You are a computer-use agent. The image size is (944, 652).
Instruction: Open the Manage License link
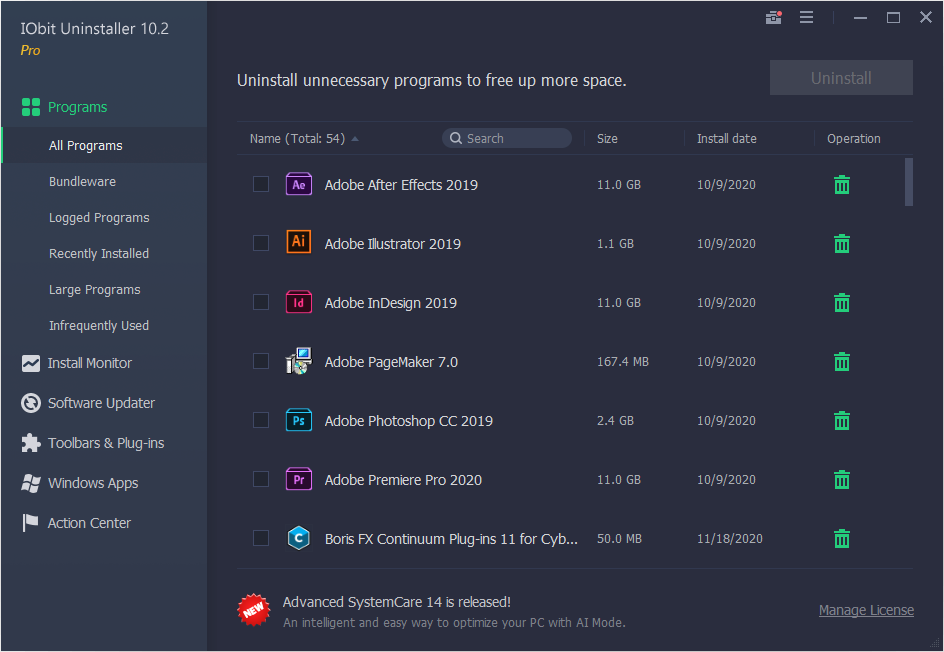(x=866, y=610)
